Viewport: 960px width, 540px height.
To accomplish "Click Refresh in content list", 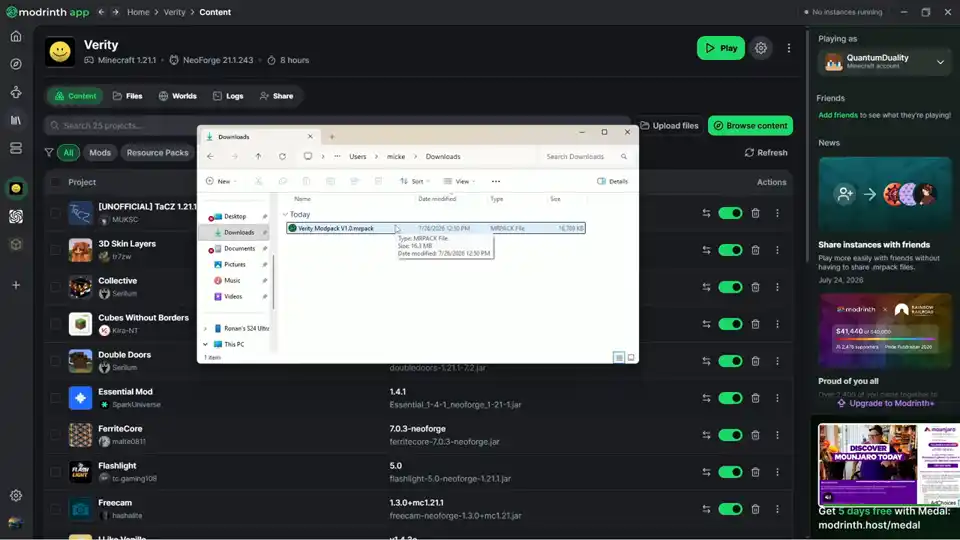I will [x=766, y=152].
